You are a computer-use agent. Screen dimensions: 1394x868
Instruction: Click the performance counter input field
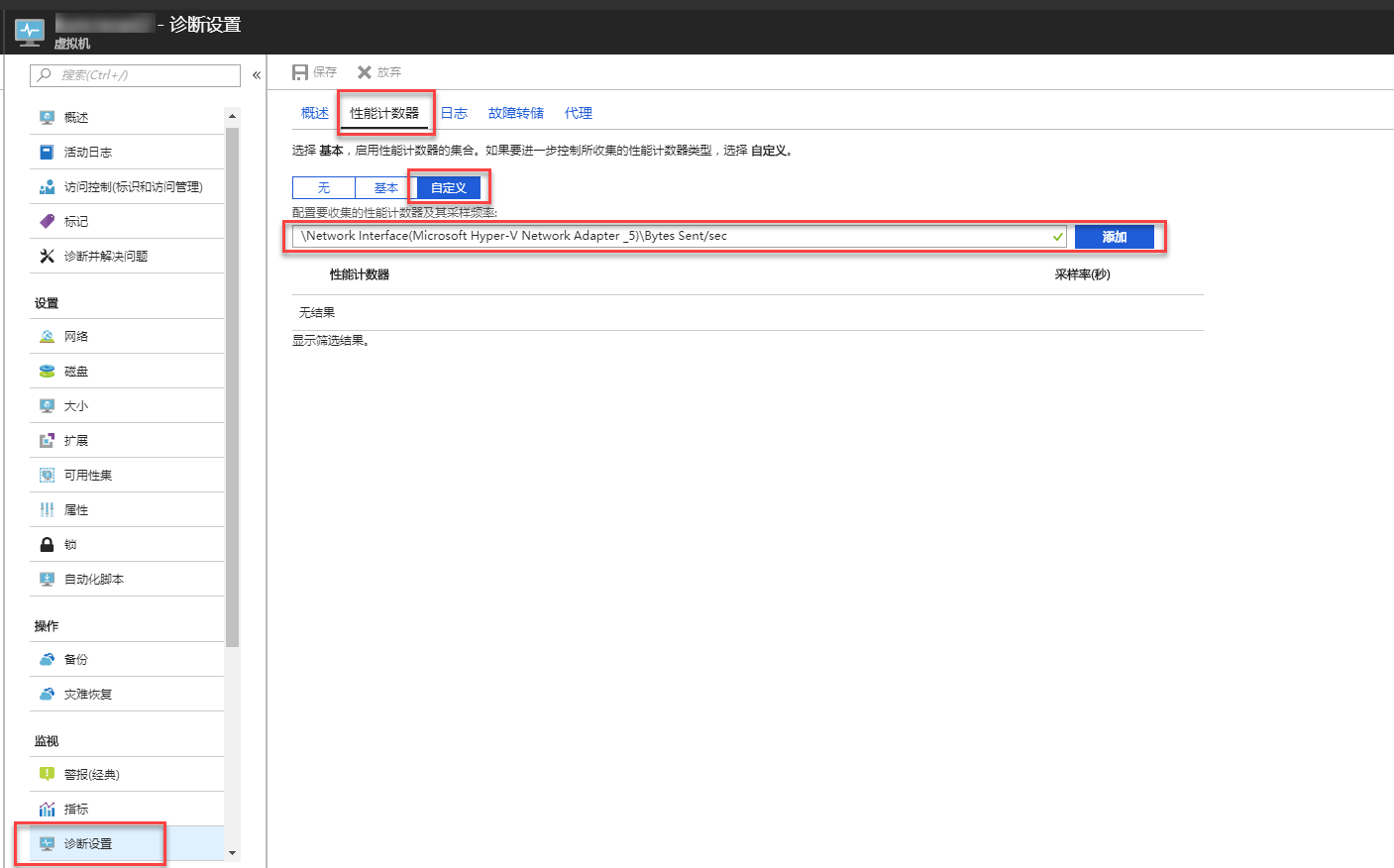[x=674, y=236]
